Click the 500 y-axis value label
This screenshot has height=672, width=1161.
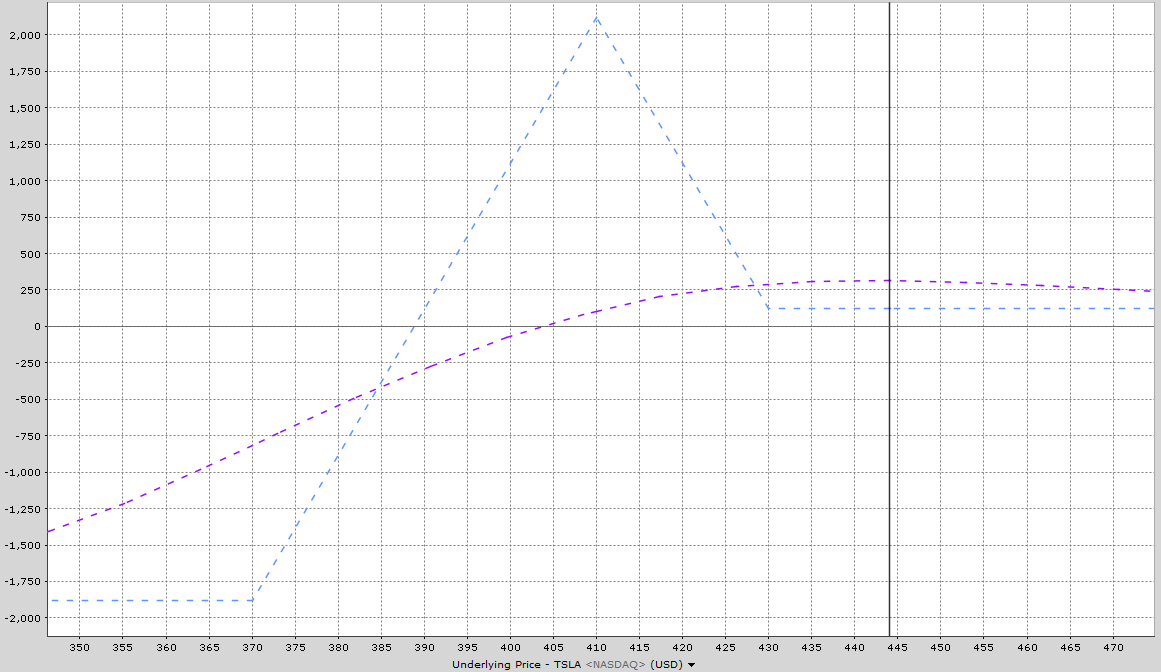click(x=32, y=254)
